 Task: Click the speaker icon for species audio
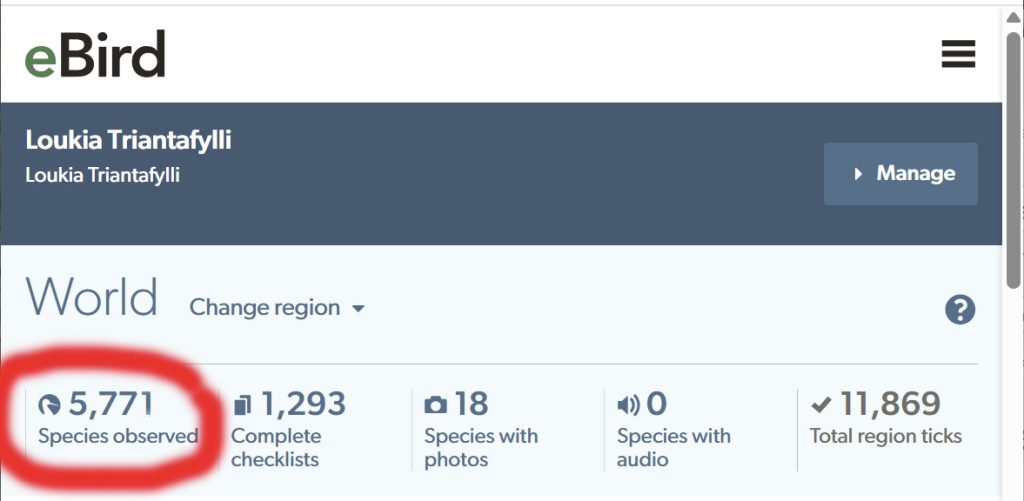click(x=628, y=405)
